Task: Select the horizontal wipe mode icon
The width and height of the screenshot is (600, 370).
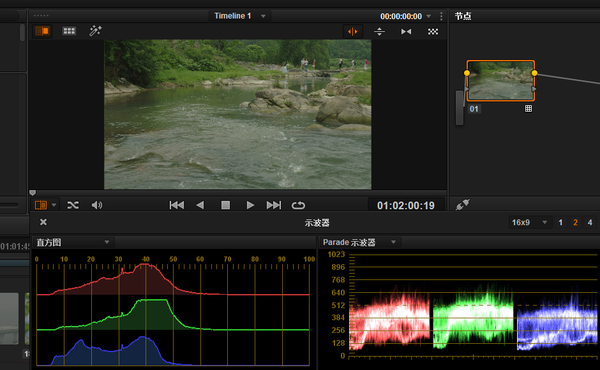Action: click(x=352, y=31)
